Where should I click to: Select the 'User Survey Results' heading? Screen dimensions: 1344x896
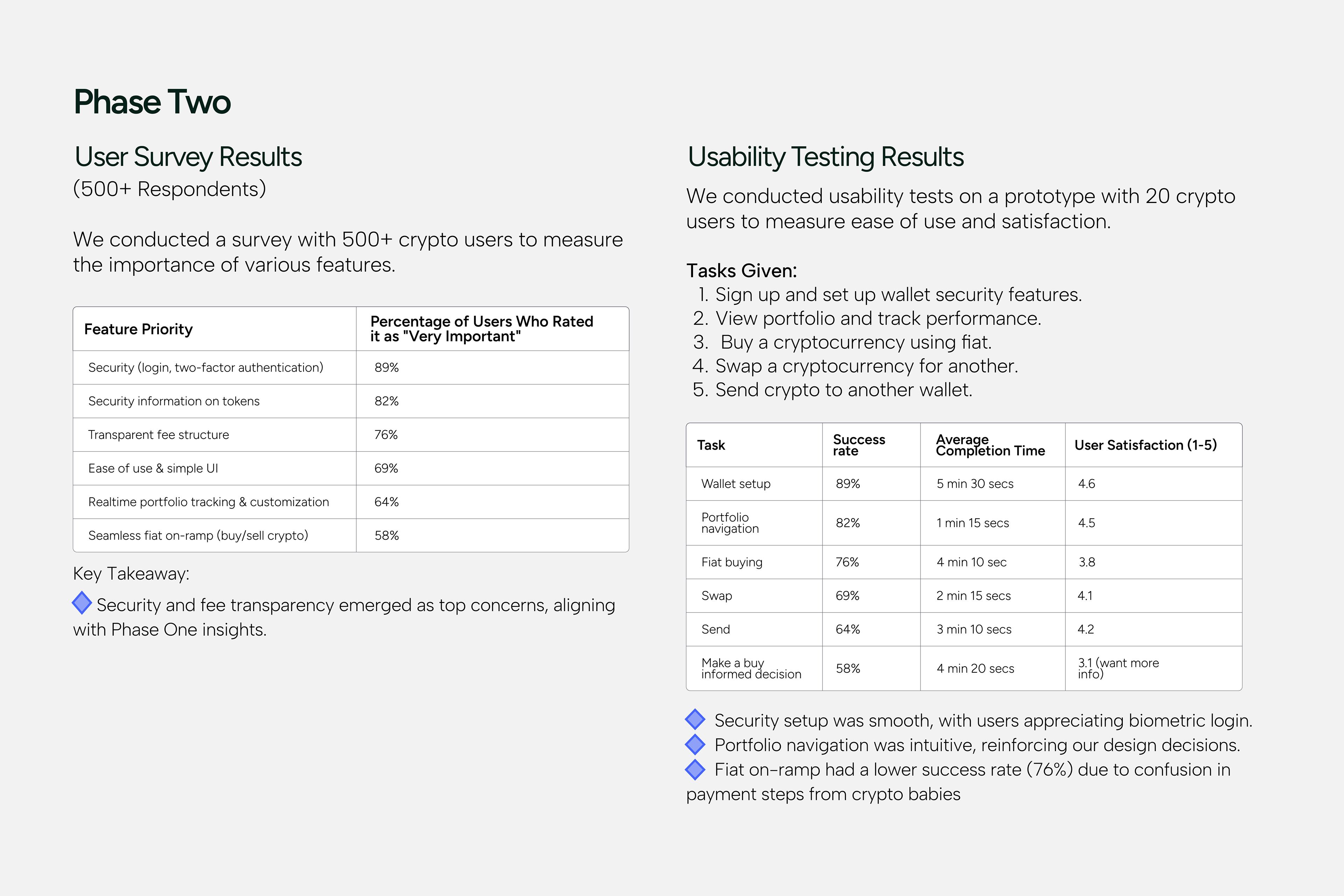[188, 156]
